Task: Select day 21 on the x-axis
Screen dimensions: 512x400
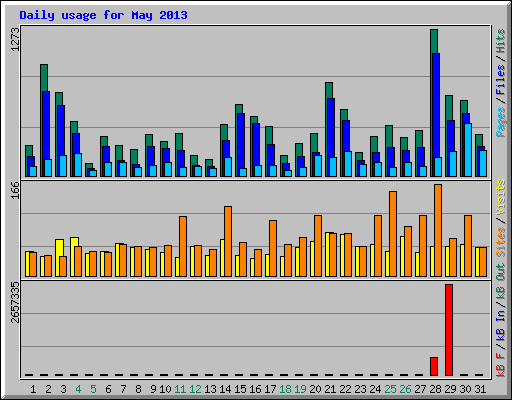Action: [330, 389]
